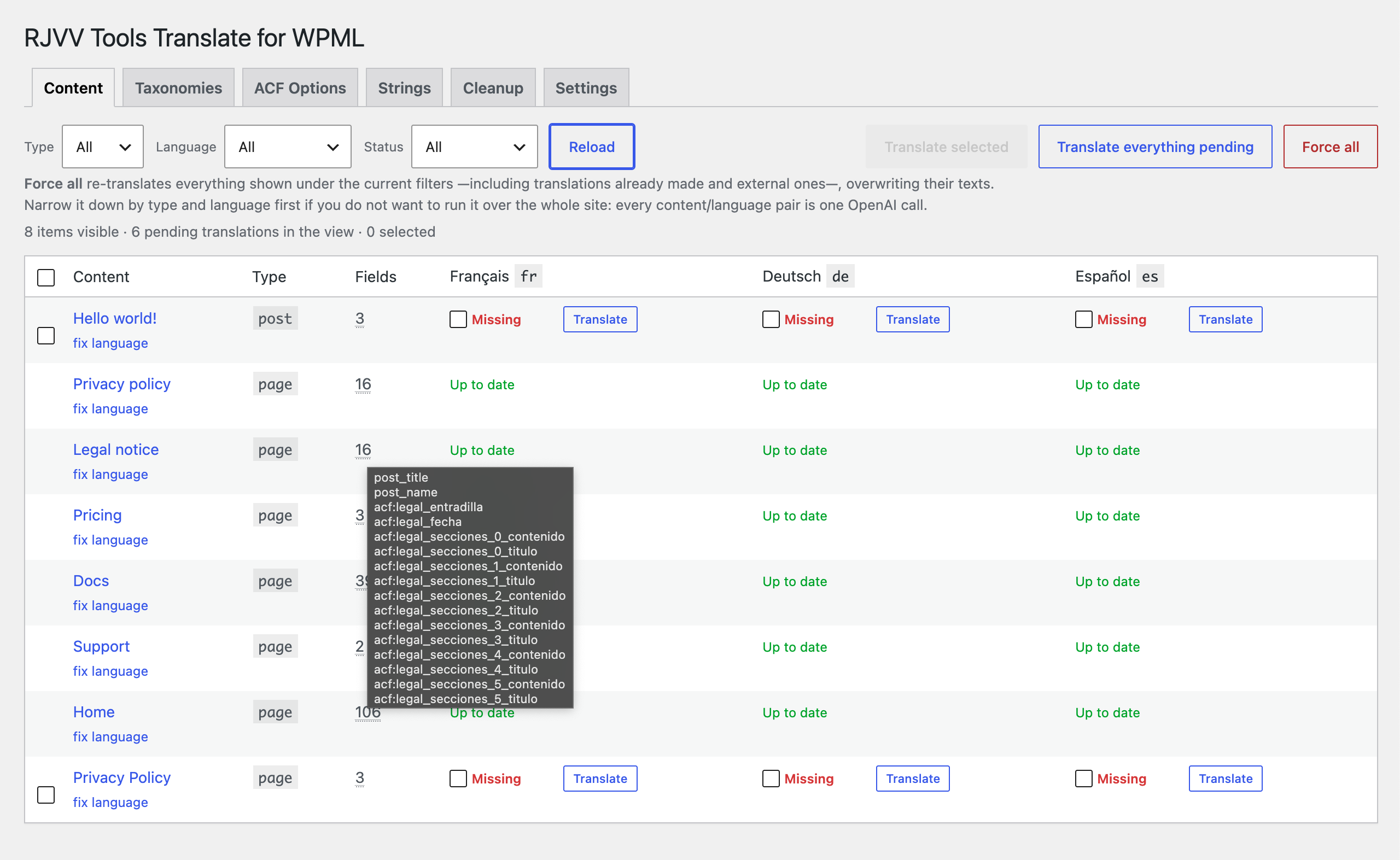The height and width of the screenshot is (860, 1400).
Task: Open the Support page link
Action: click(101, 646)
